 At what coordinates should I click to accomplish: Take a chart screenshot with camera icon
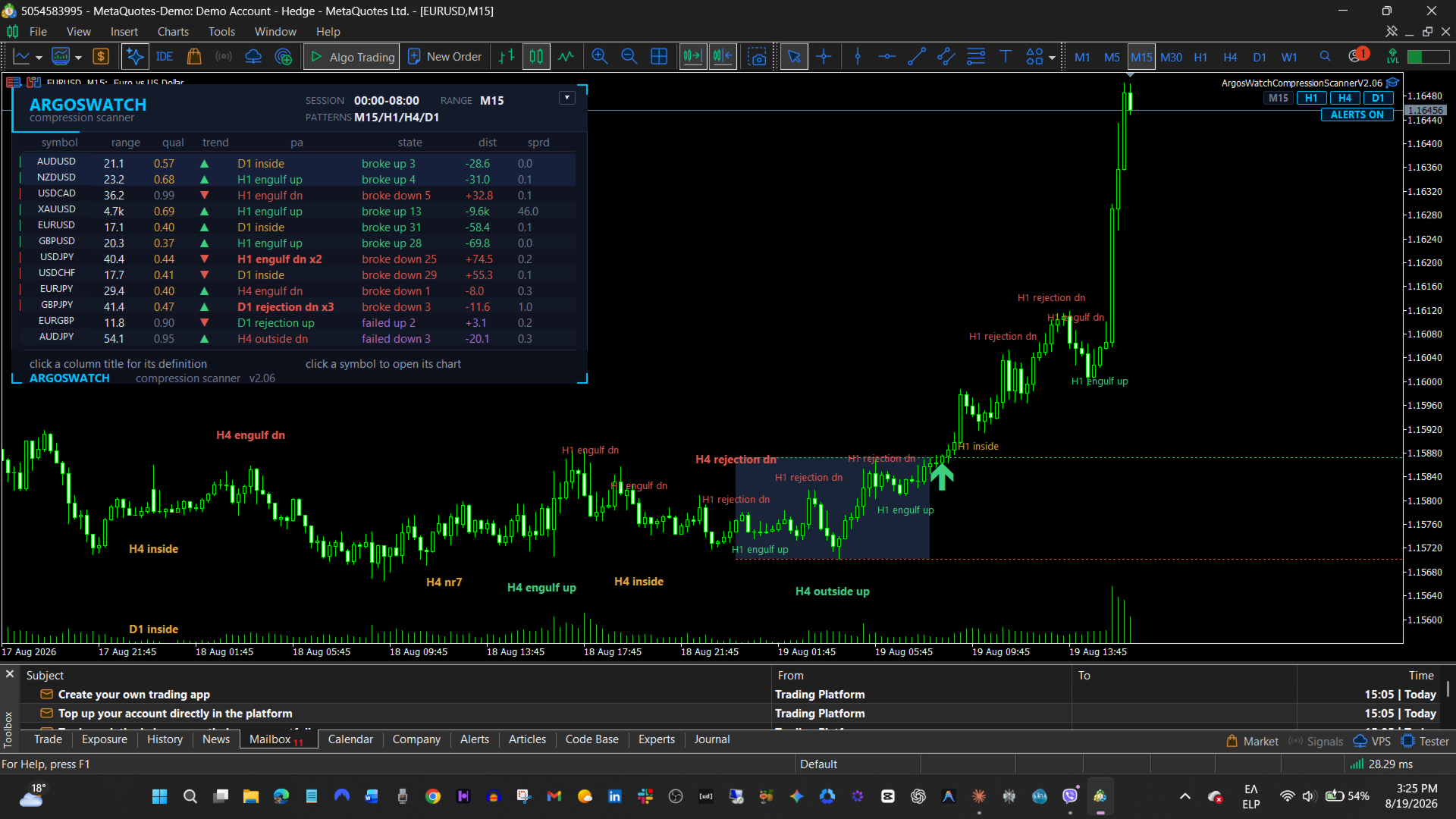click(757, 57)
